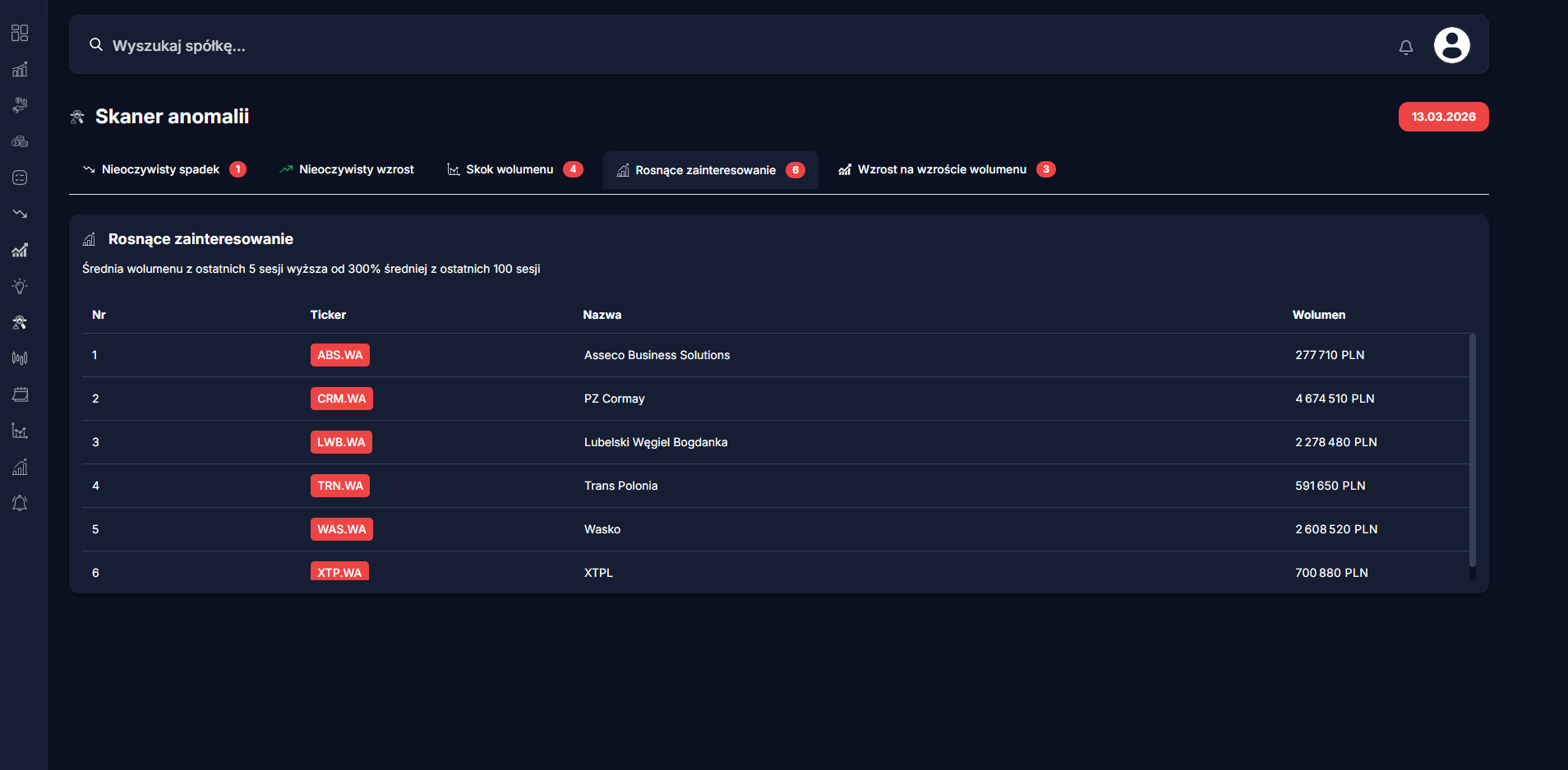Switch to Nieoczywisty wzrost tab

coord(346,169)
